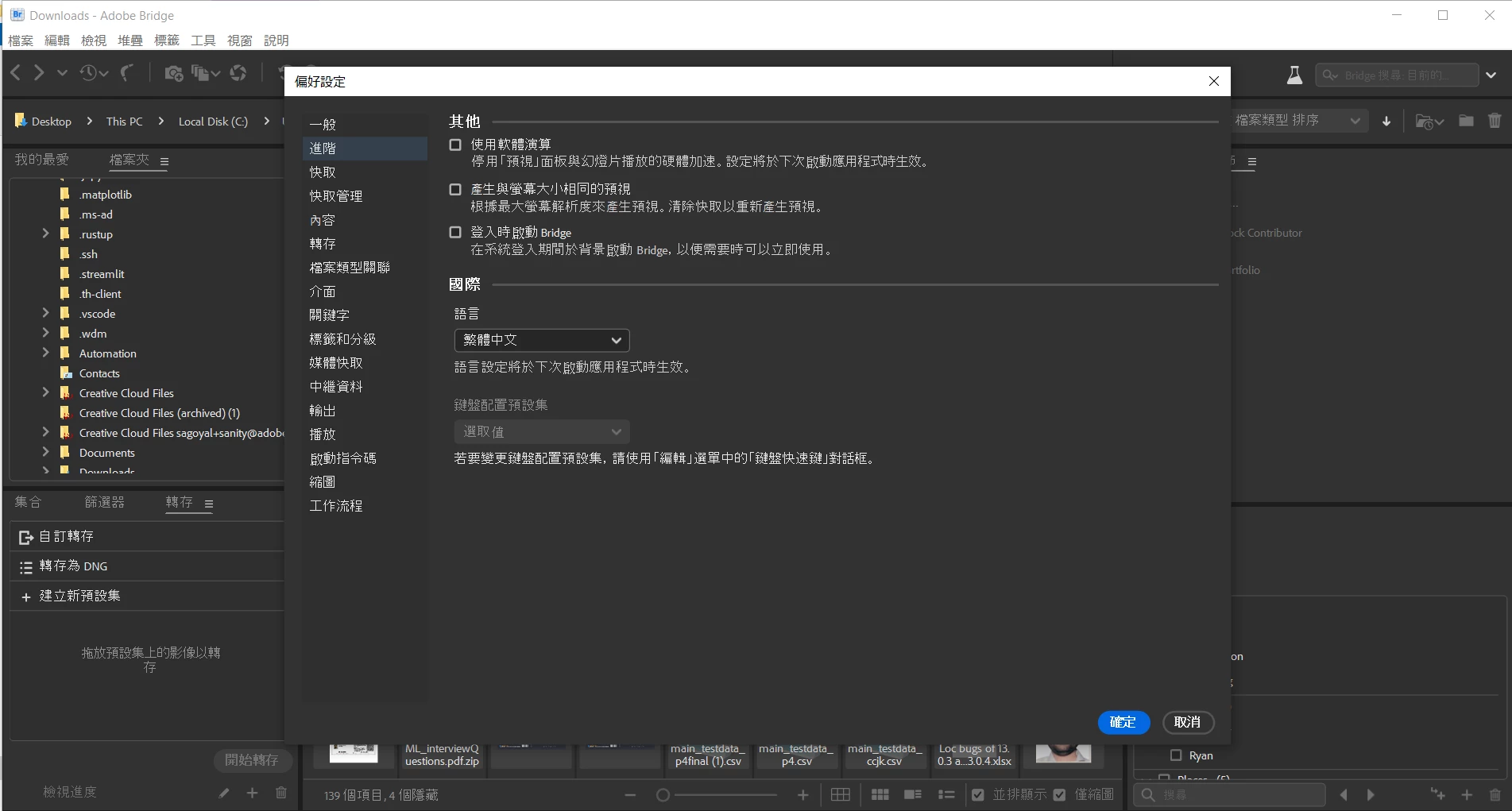Viewport: 1512px width, 811px height.
Task: Select the Contacts folder in tree
Action: [x=99, y=373]
